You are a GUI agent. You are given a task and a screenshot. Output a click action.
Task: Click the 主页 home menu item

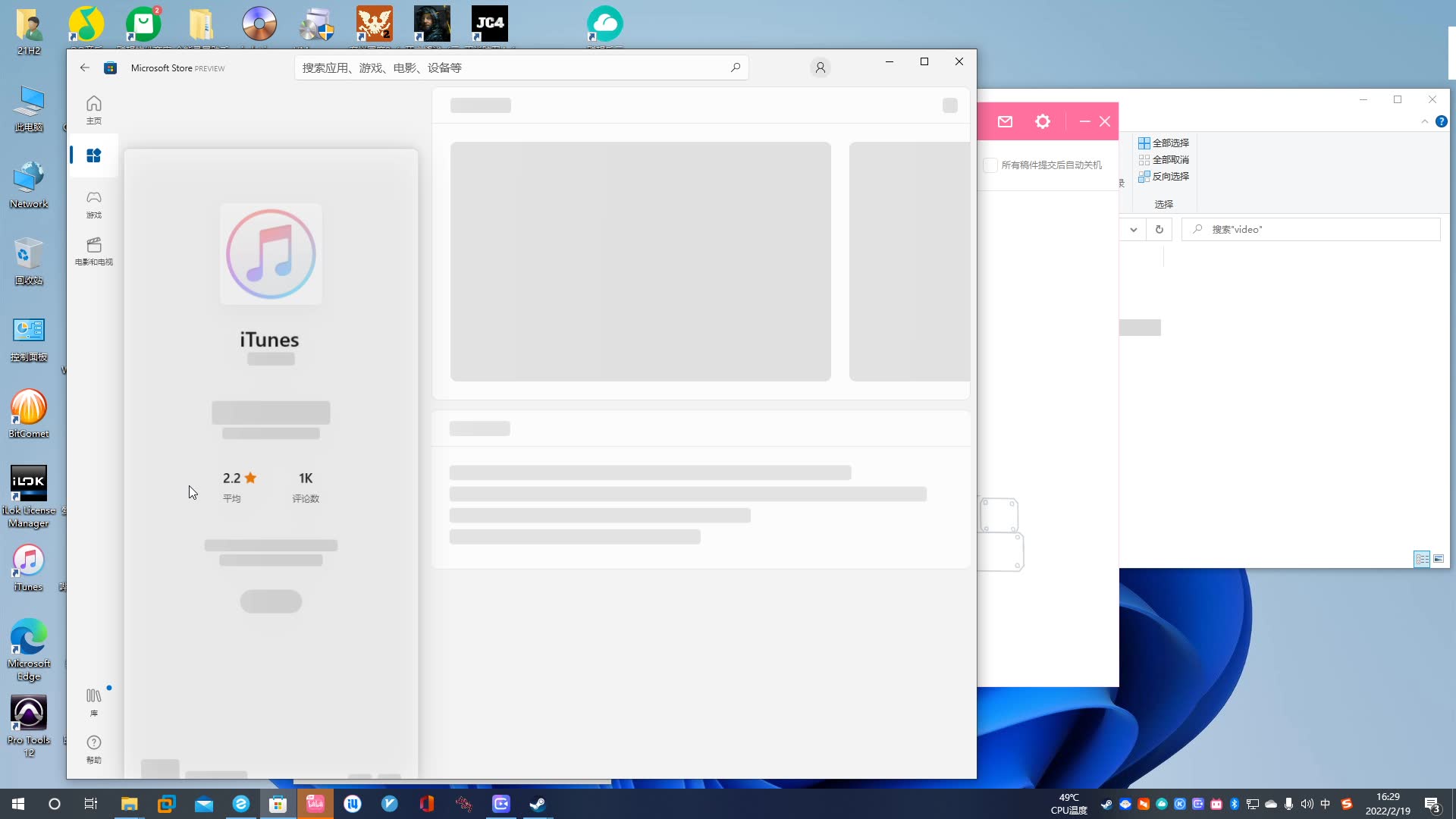pos(94,109)
